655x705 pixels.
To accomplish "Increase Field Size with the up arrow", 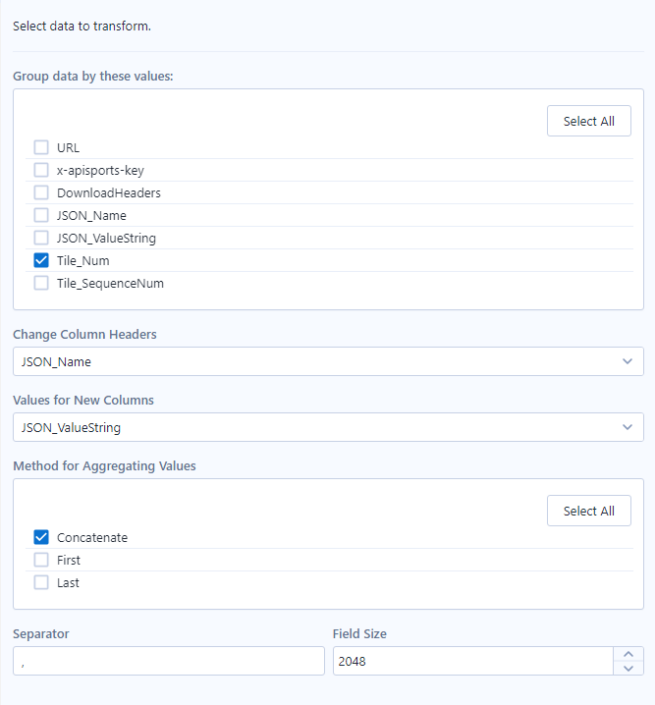I will 628,655.
